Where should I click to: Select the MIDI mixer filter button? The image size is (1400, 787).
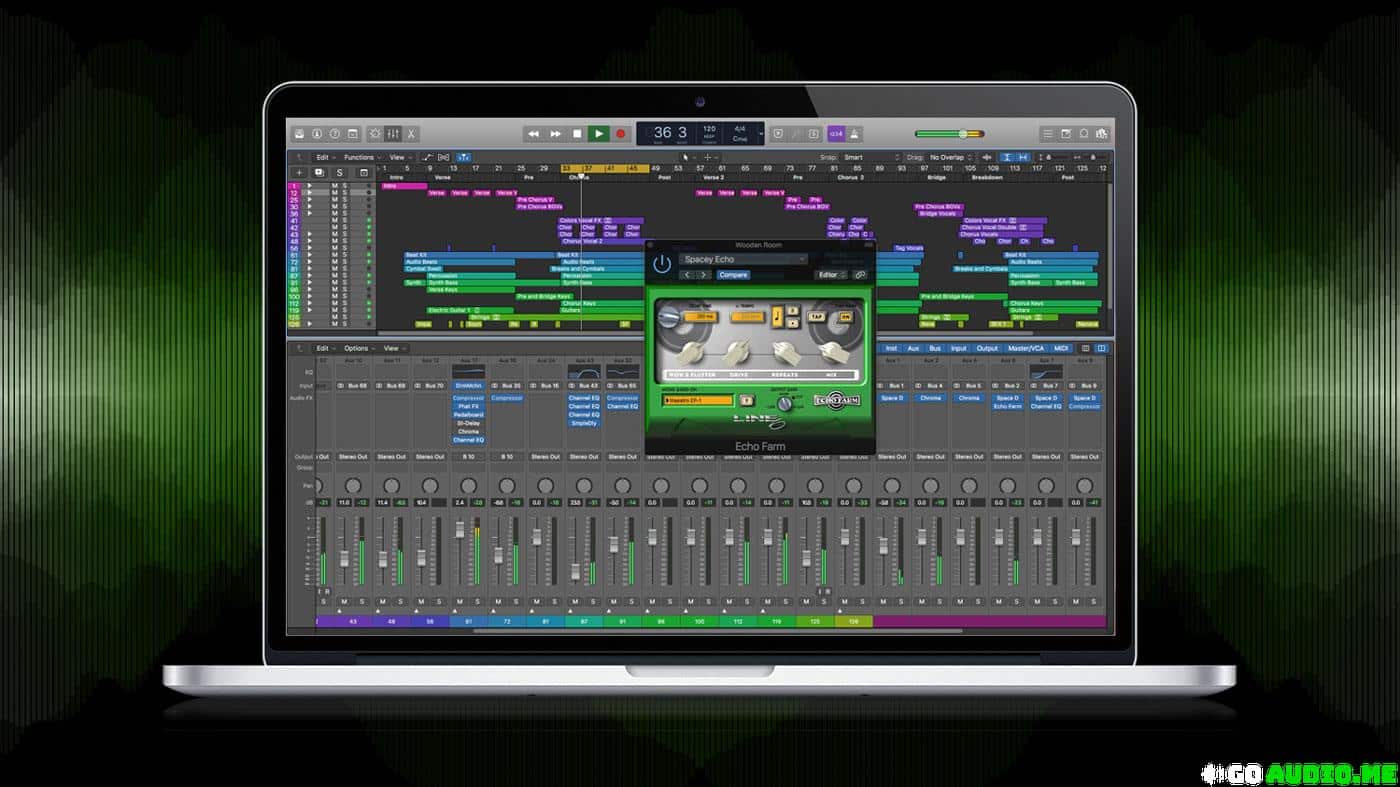point(1061,348)
